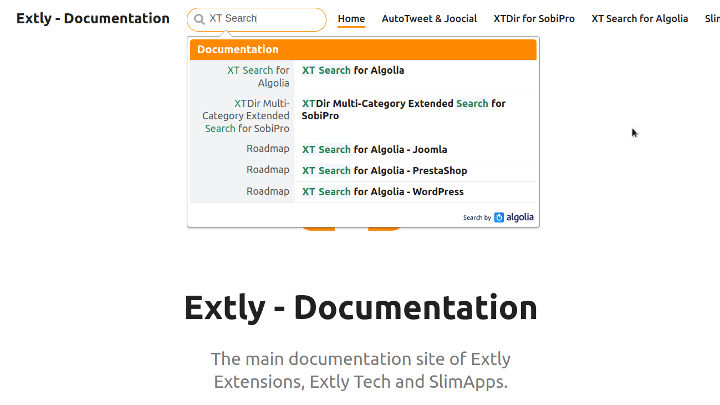The width and height of the screenshot is (720, 405).
Task: Click Roadmap label beside WordPress result
Action: (x=268, y=191)
